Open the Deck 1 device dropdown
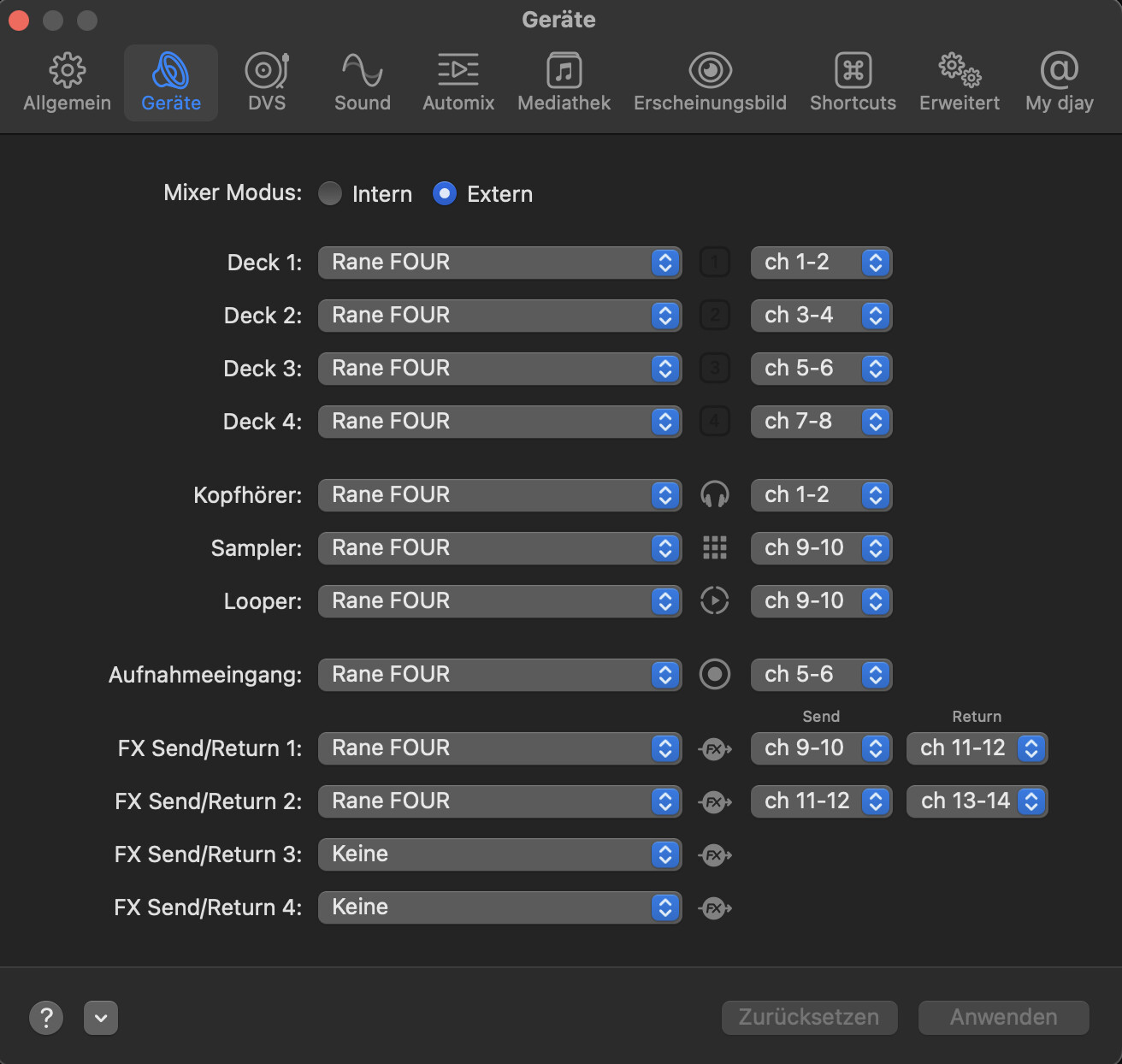Viewport: 1122px width, 1064px height. point(499,263)
